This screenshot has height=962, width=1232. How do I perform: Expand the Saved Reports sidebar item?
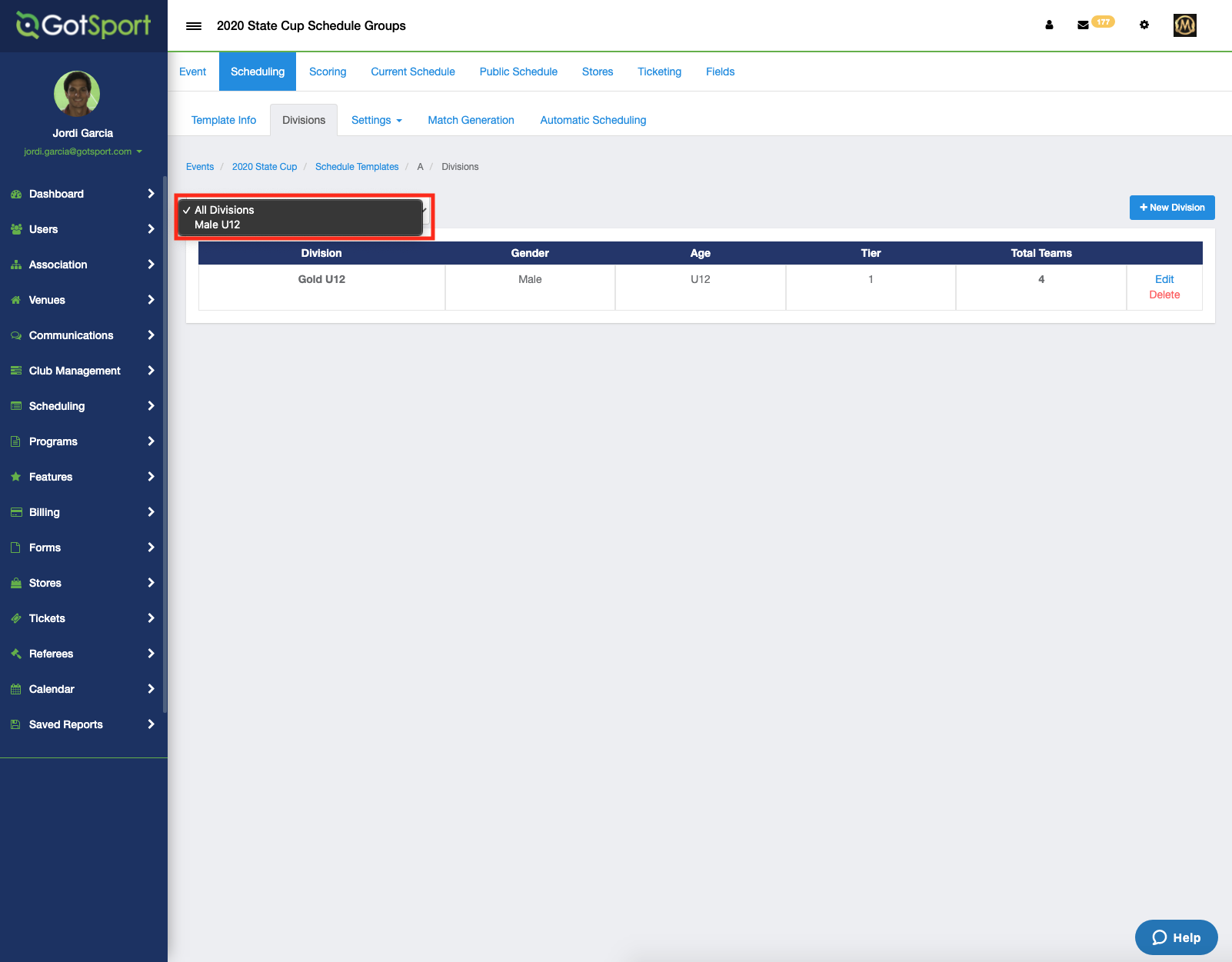point(151,724)
